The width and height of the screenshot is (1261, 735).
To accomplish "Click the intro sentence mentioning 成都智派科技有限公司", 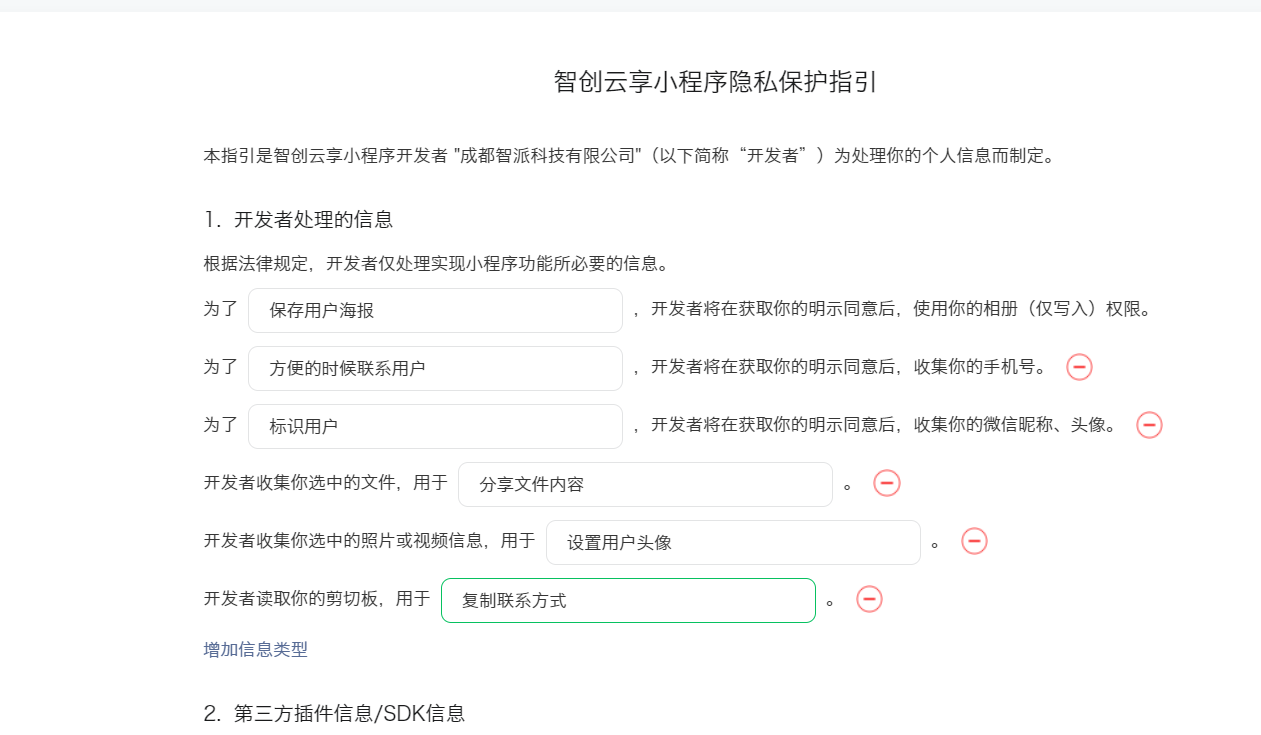I will (x=629, y=156).
